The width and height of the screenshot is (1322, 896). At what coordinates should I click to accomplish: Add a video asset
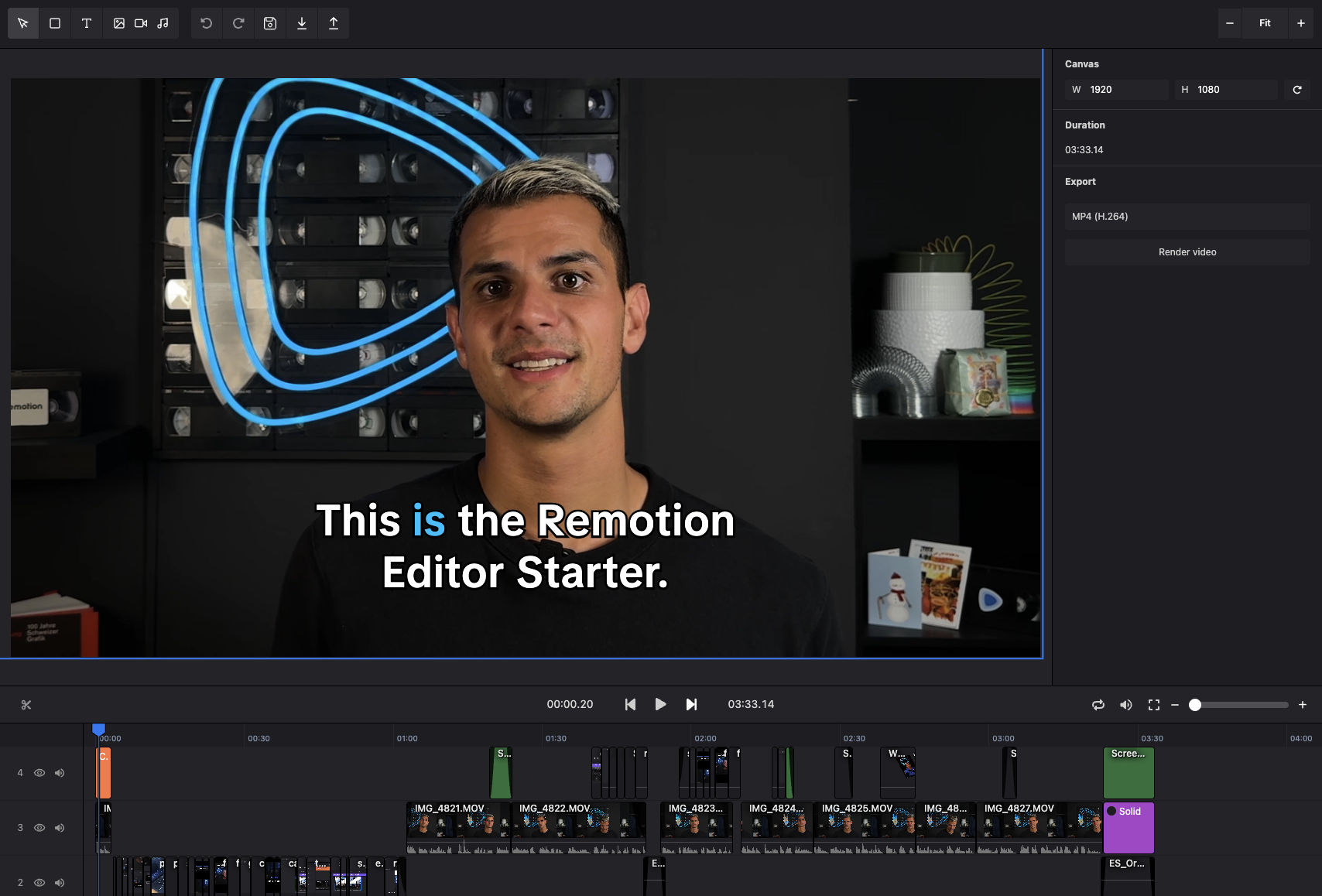point(141,23)
